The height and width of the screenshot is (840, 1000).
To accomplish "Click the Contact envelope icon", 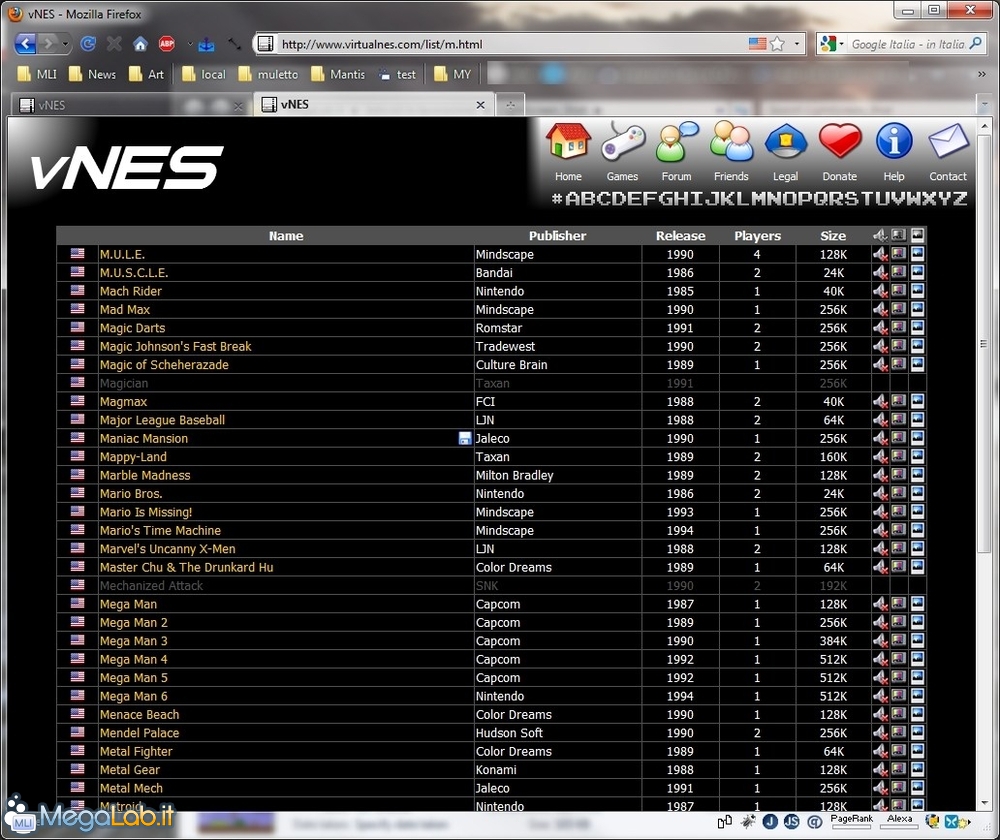I will coord(948,141).
